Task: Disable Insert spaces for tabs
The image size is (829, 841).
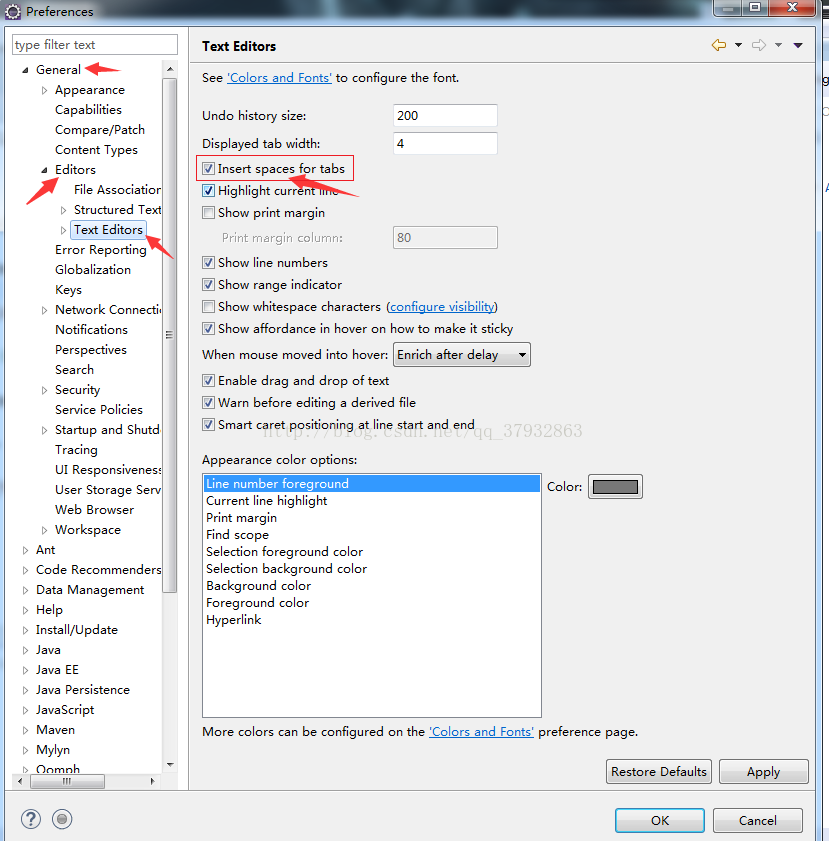Action: [x=208, y=168]
